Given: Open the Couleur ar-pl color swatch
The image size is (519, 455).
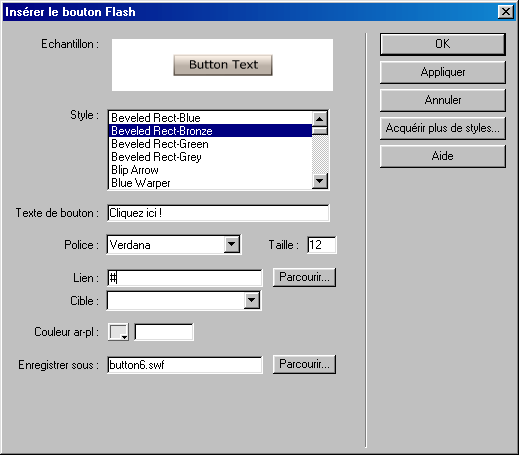Looking at the screenshot, I should click(x=118, y=332).
